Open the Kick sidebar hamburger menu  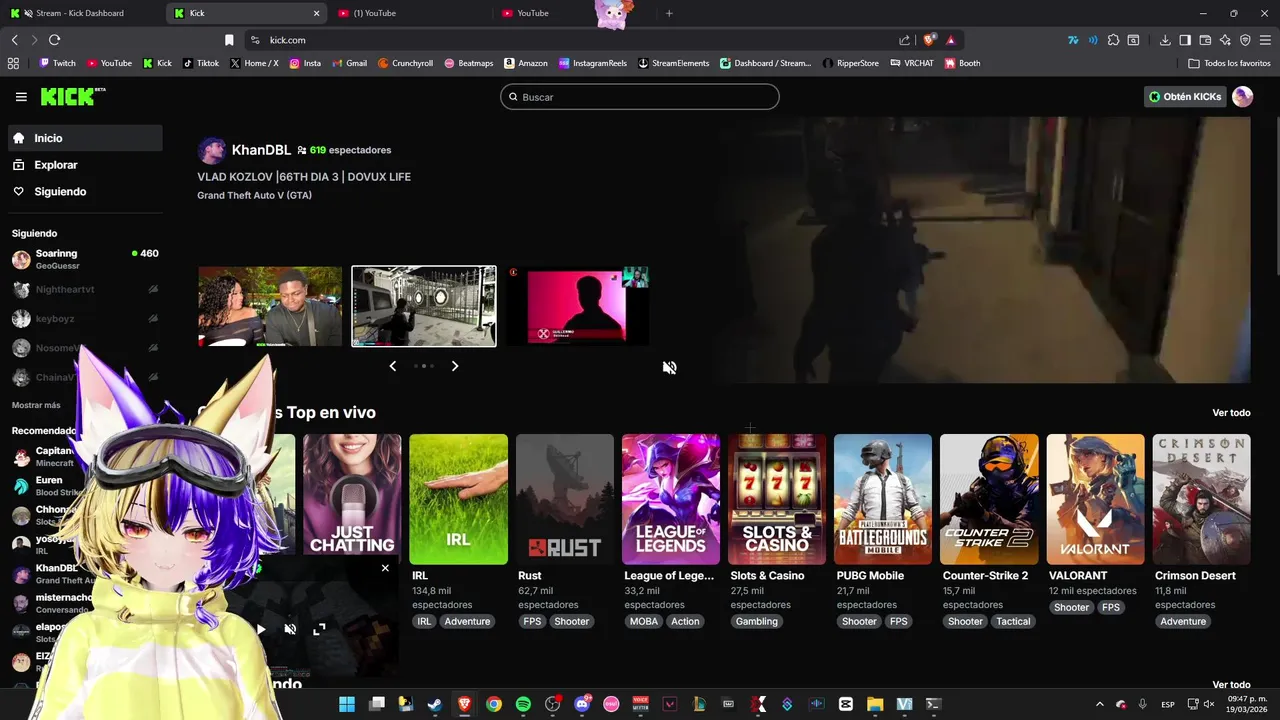point(21,97)
